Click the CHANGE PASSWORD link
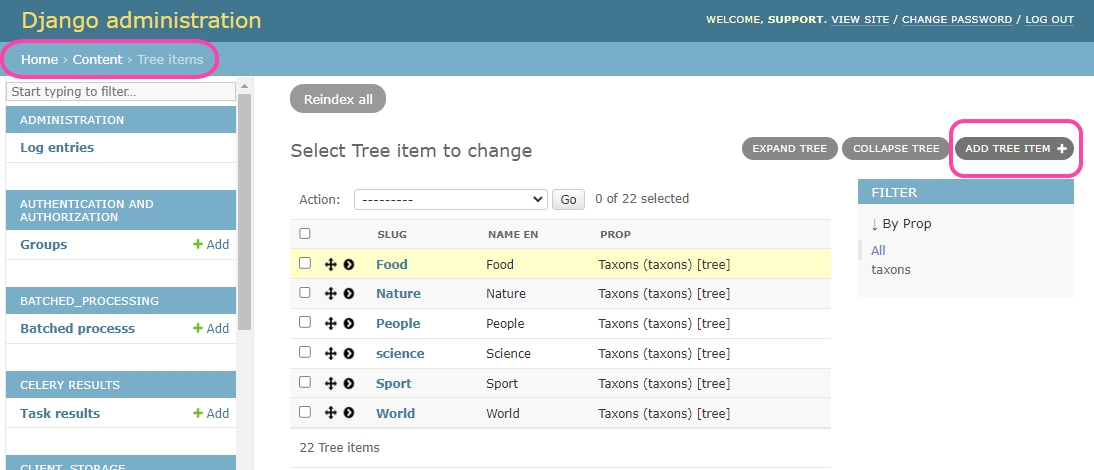1094x470 pixels. 957,20
